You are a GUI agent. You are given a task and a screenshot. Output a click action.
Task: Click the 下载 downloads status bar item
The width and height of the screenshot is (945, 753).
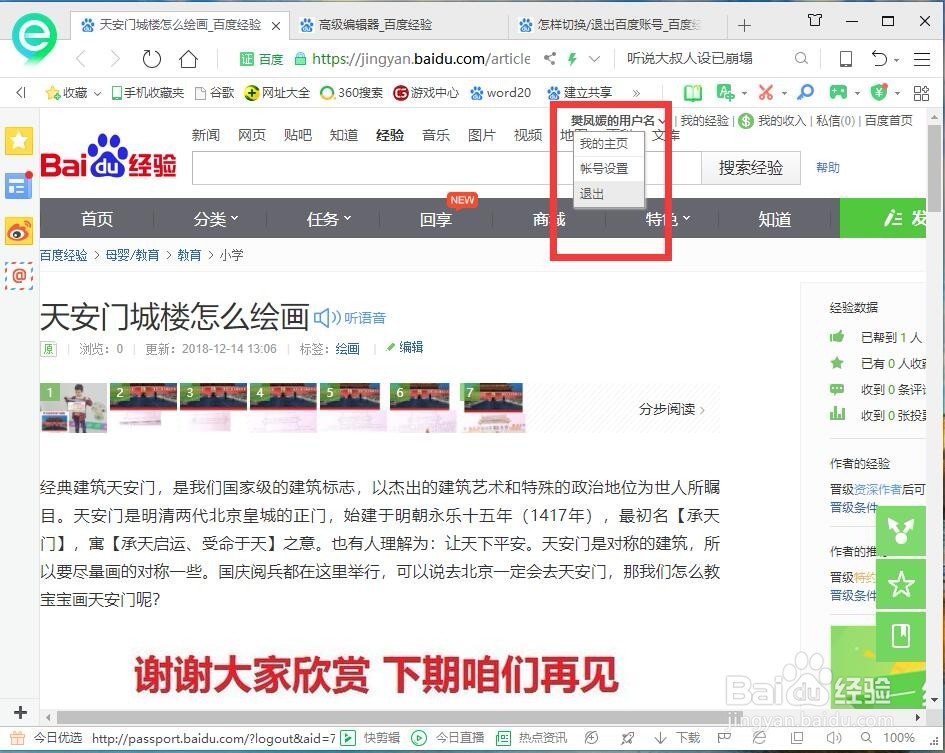click(x=677, y=737)
